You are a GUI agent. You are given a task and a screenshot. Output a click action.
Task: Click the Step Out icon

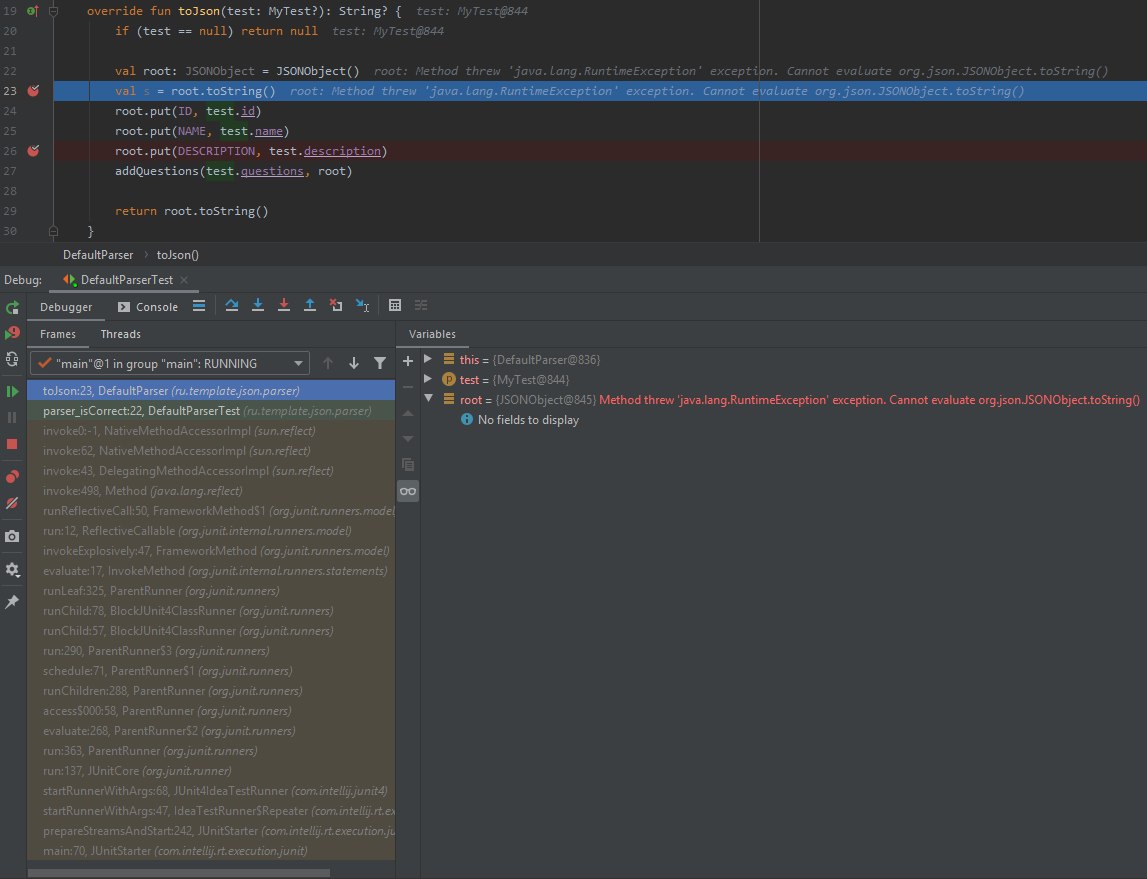tap(310, 306)
